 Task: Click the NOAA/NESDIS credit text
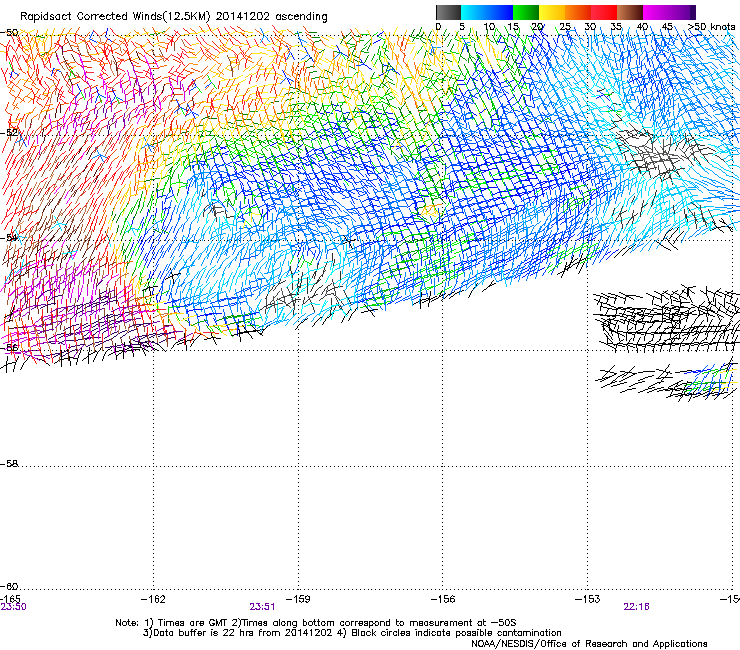589,644
